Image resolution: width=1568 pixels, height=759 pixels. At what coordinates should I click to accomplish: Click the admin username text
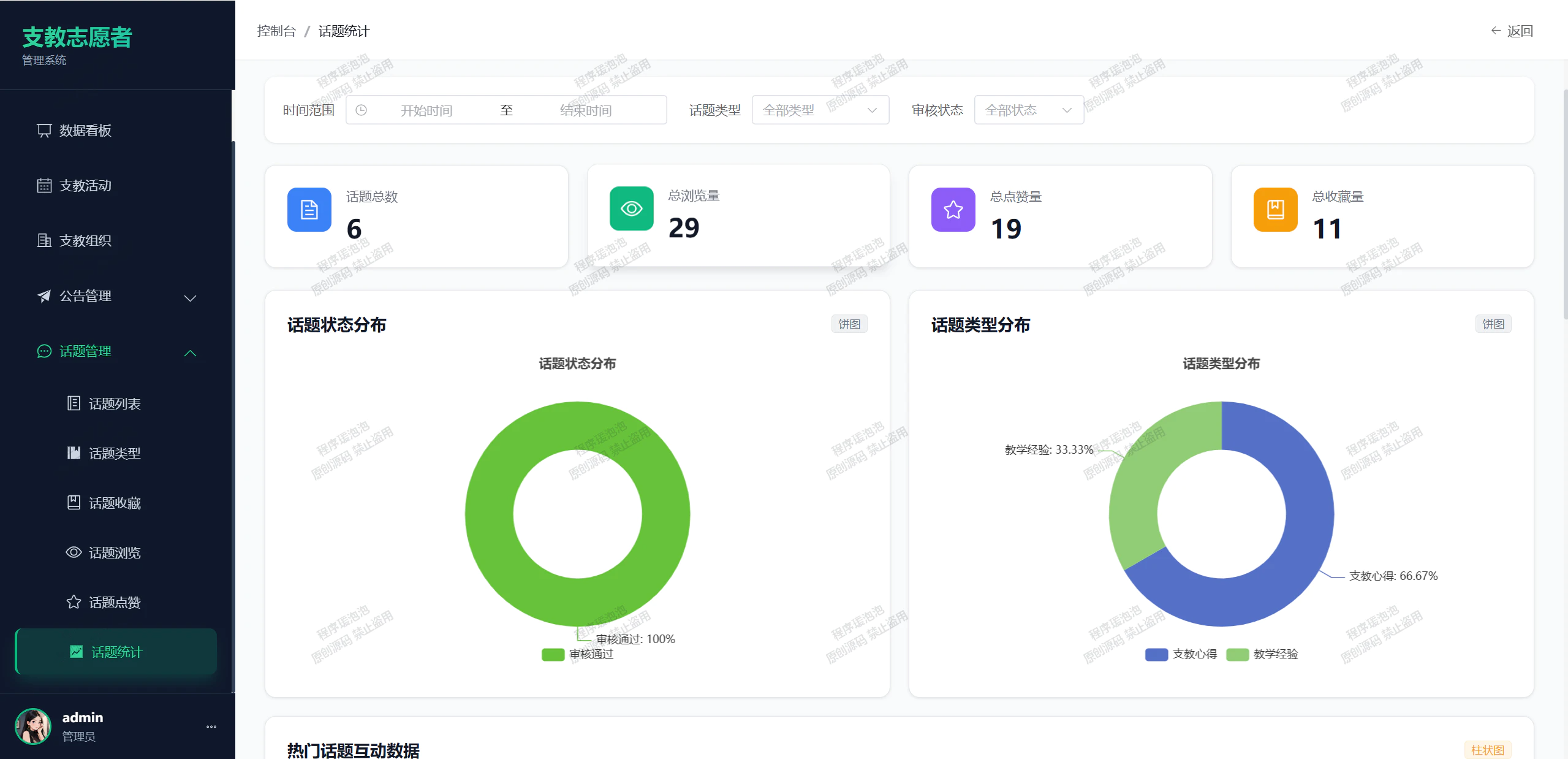click(83, 717)
